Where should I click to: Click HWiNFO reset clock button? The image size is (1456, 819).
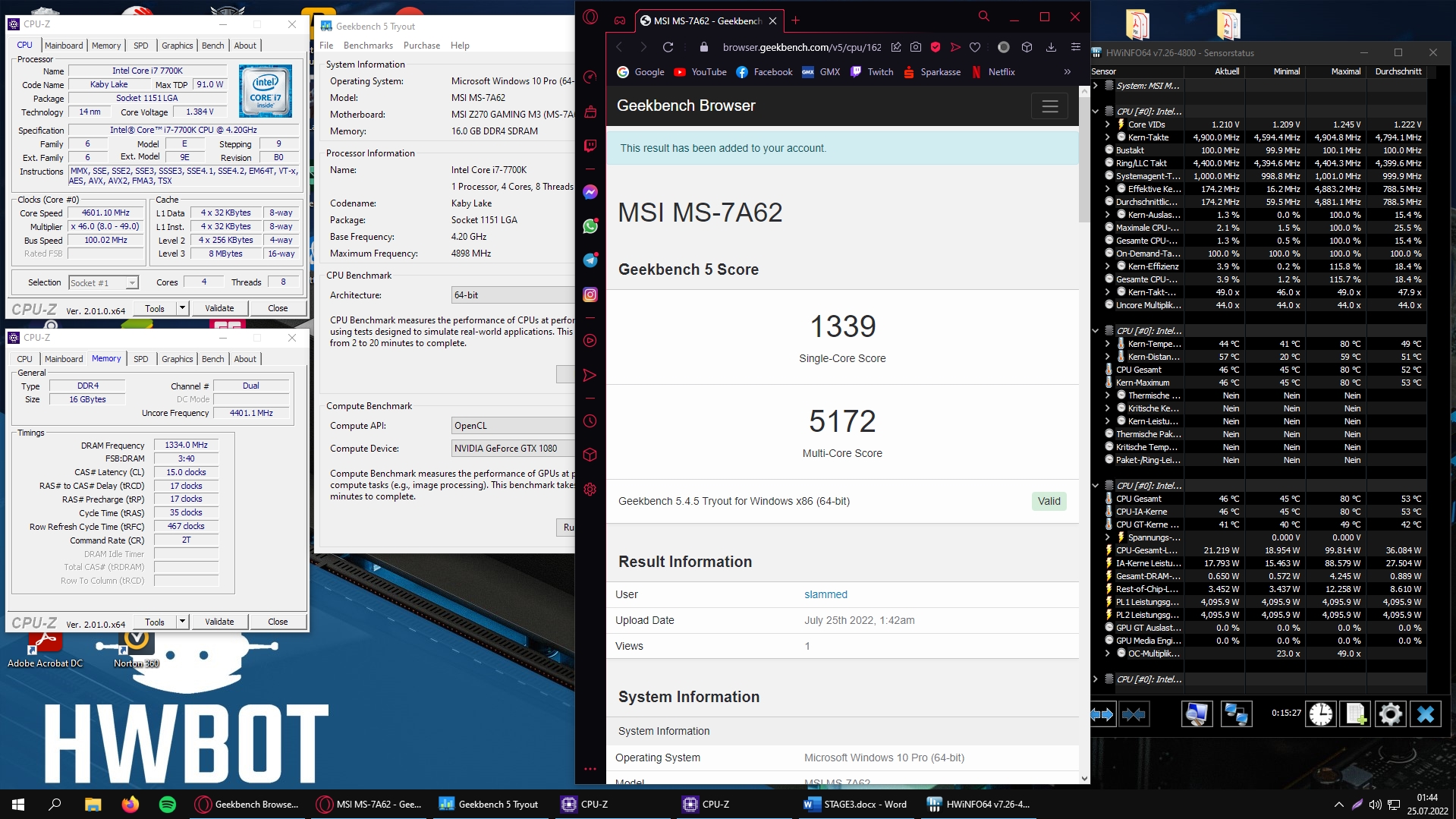pyautogui.click(x=1321, y=714)
